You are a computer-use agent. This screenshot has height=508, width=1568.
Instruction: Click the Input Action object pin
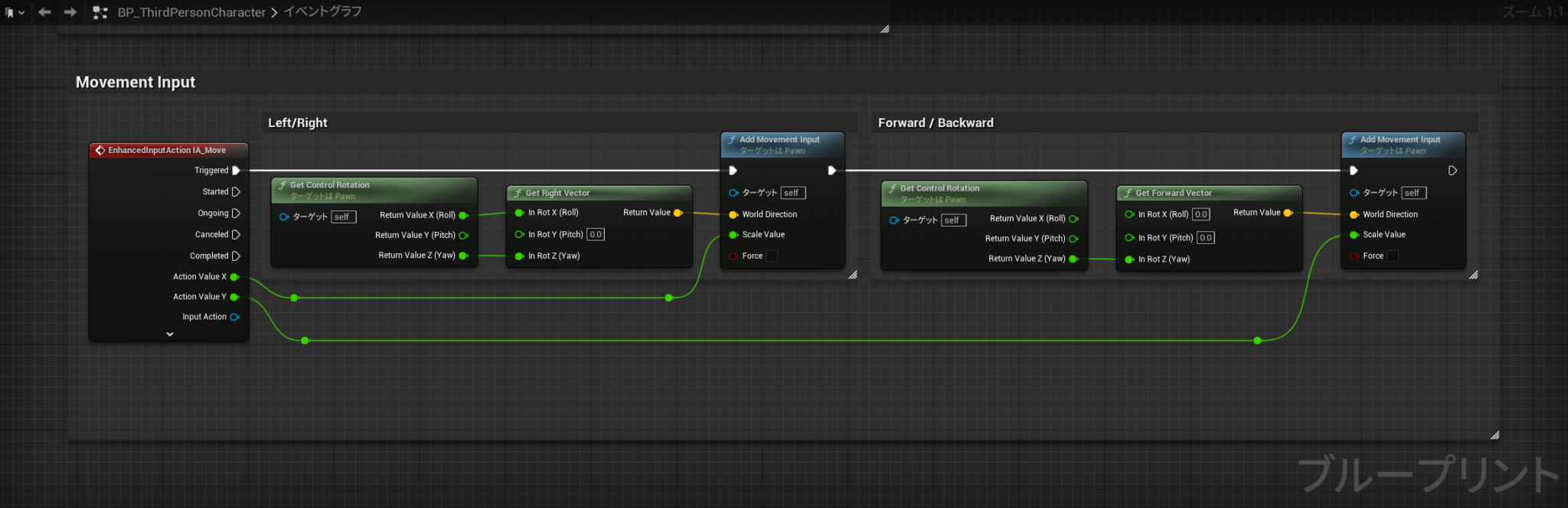click(234, 317)
